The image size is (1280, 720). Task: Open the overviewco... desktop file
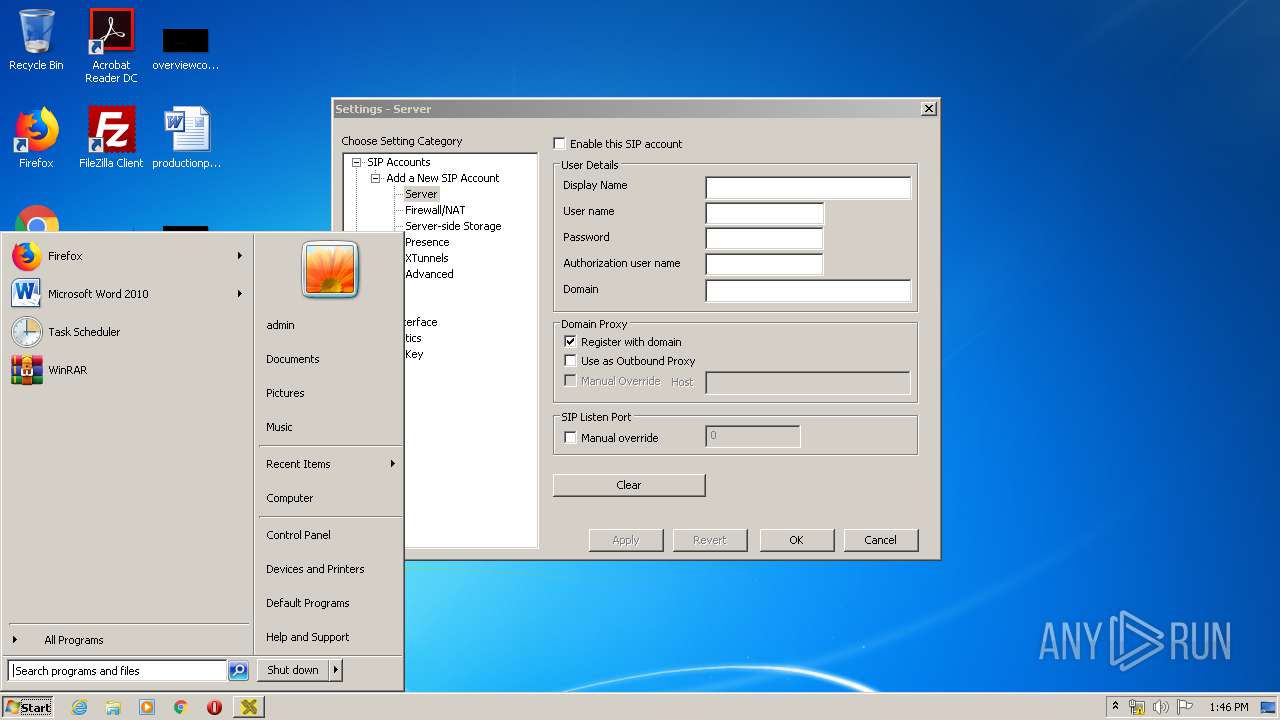pyautogui.click(x=186, y=48)
